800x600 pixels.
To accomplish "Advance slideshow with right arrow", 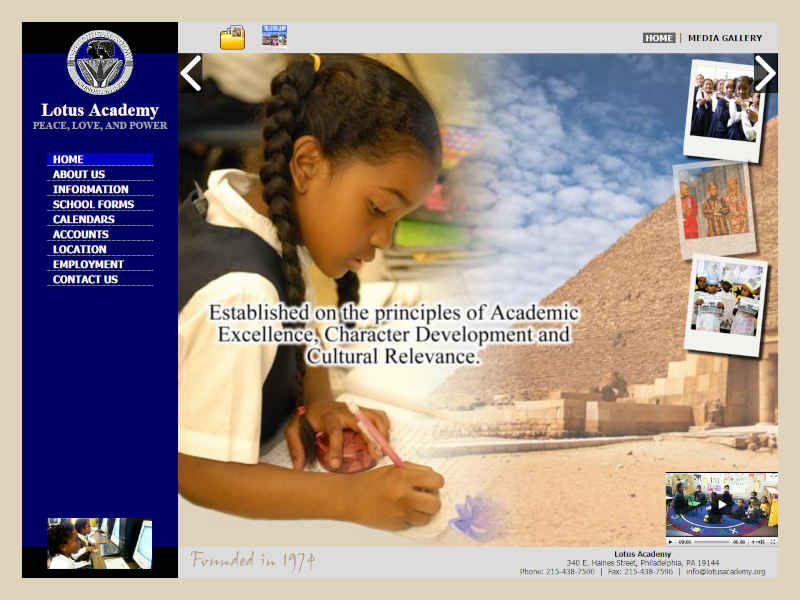I will pyautogui.click(x=765, y=73).
